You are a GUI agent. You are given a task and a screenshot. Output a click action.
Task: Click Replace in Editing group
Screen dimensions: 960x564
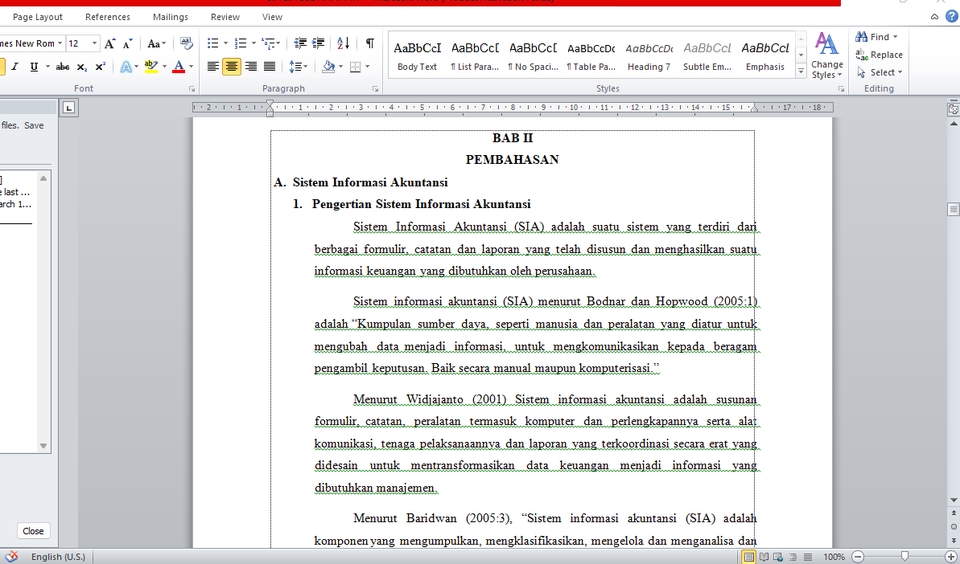click(x=879, y=55)
